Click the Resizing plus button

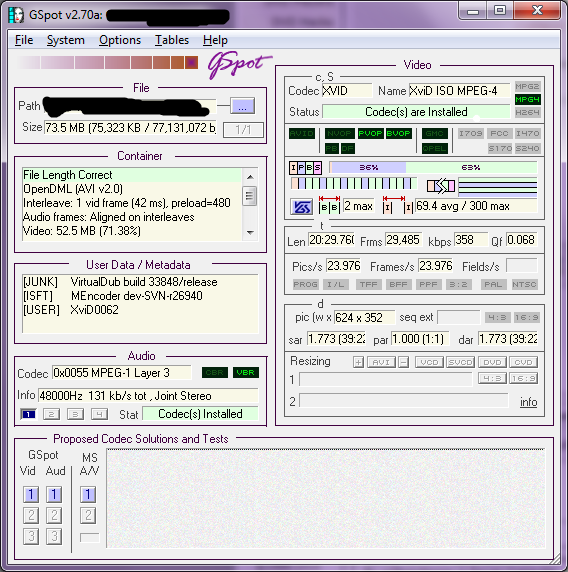pos(358,362)
